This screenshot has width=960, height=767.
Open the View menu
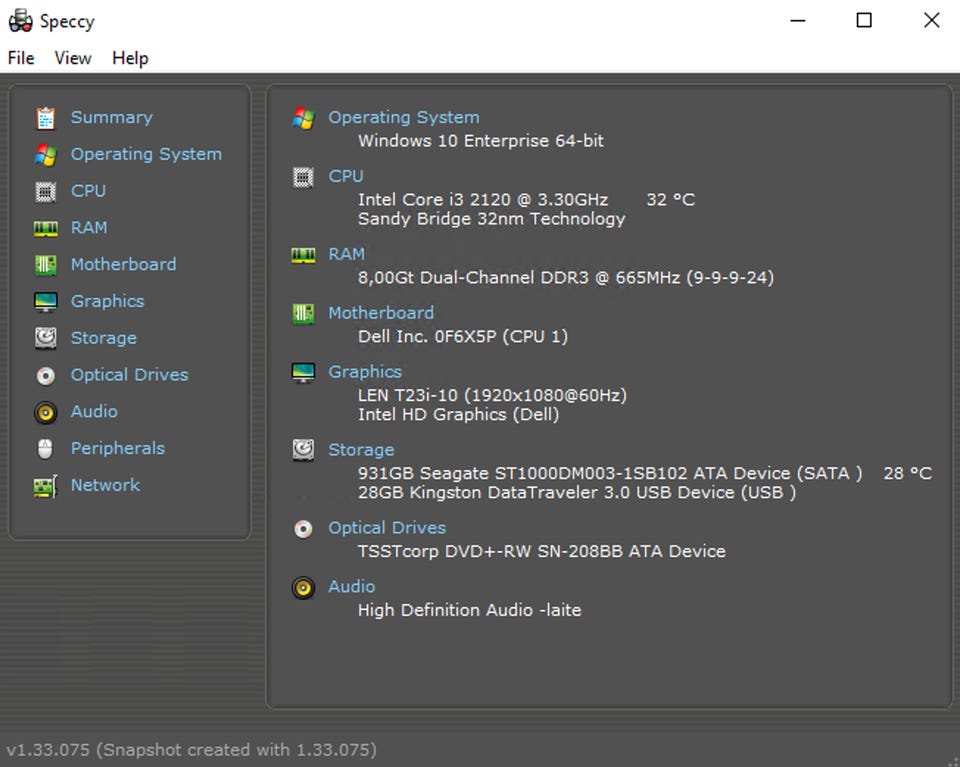click(73, 58)
